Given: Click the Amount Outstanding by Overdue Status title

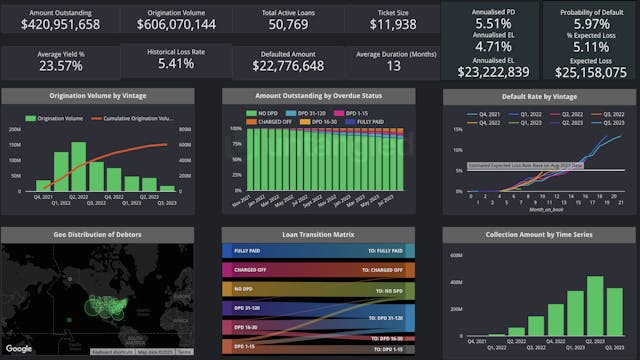Looking at the screenshot, I should [x=319, y=96].
